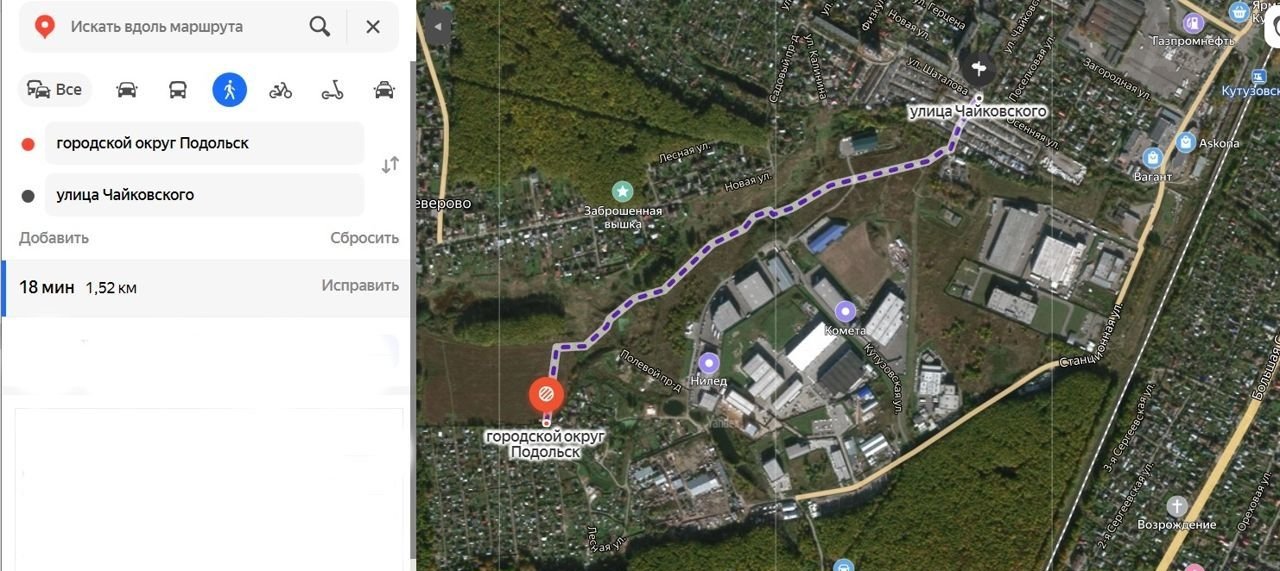This screenshot has height=571, width=1280.
Task: Select the walking transport mode
Action: point(229,90)
